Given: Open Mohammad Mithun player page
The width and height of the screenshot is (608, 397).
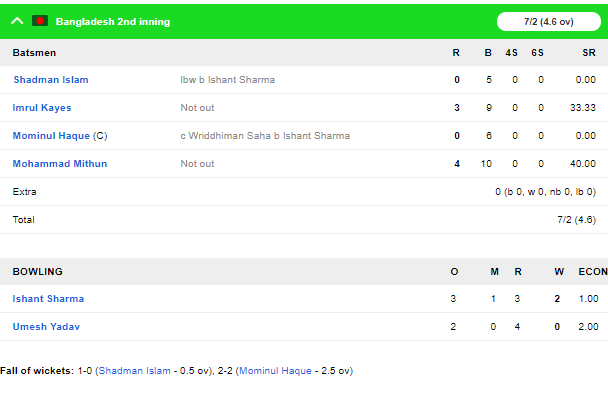Looking at the screenshot, I should [x=60, y=164].
